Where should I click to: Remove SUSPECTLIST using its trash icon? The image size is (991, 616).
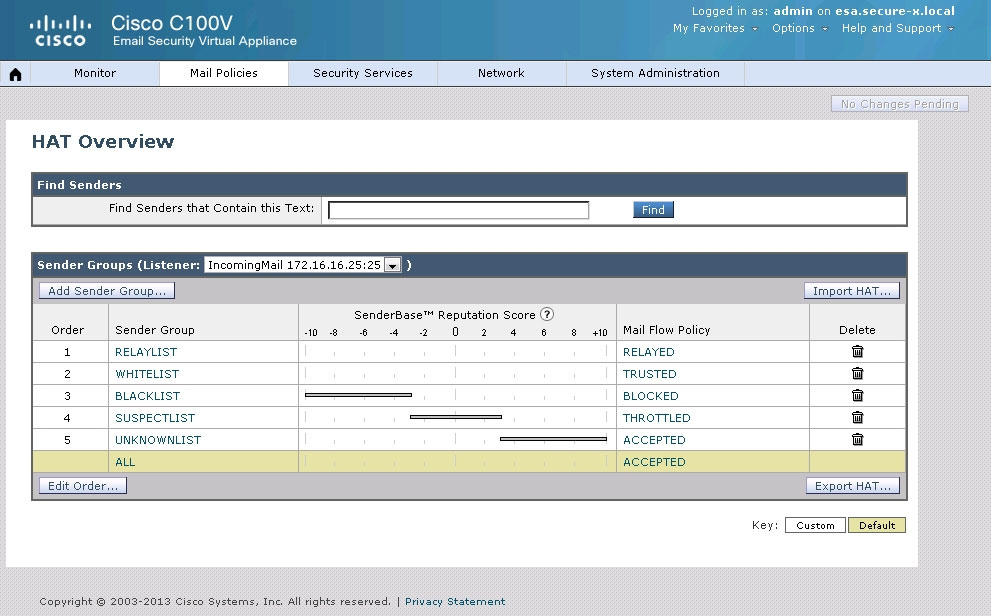857,417
